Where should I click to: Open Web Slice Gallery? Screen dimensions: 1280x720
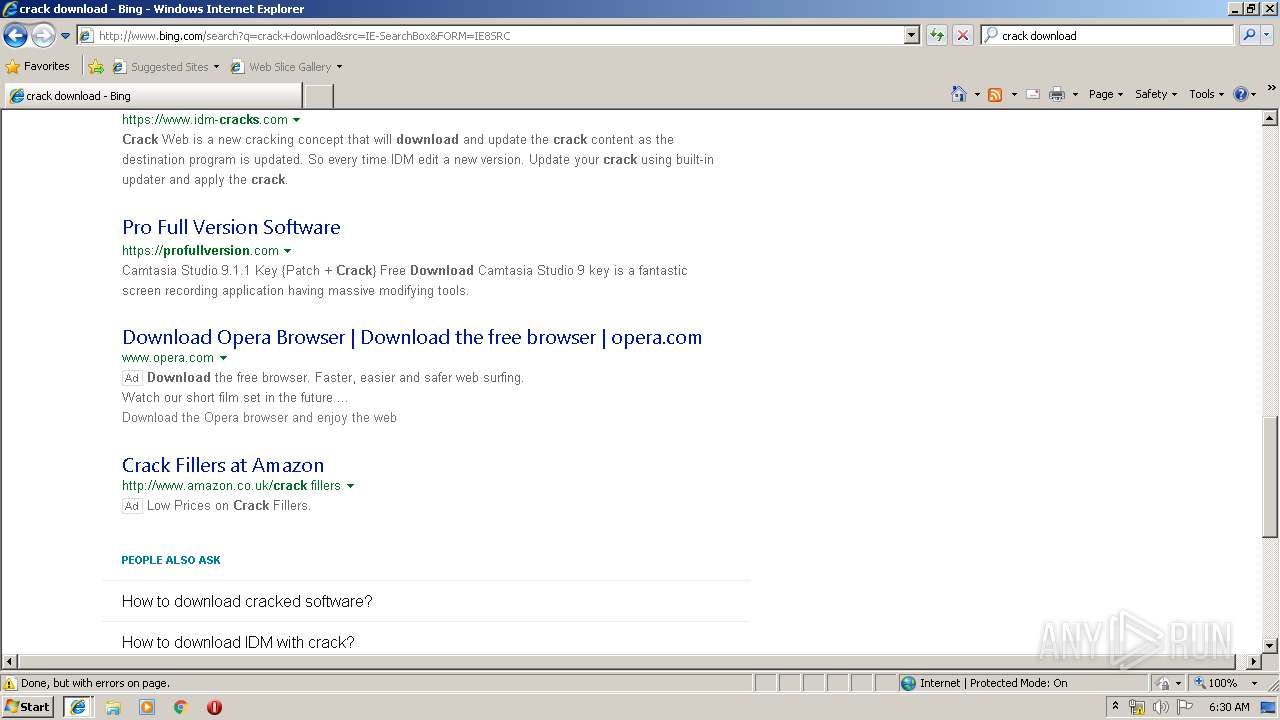(286, 67)
